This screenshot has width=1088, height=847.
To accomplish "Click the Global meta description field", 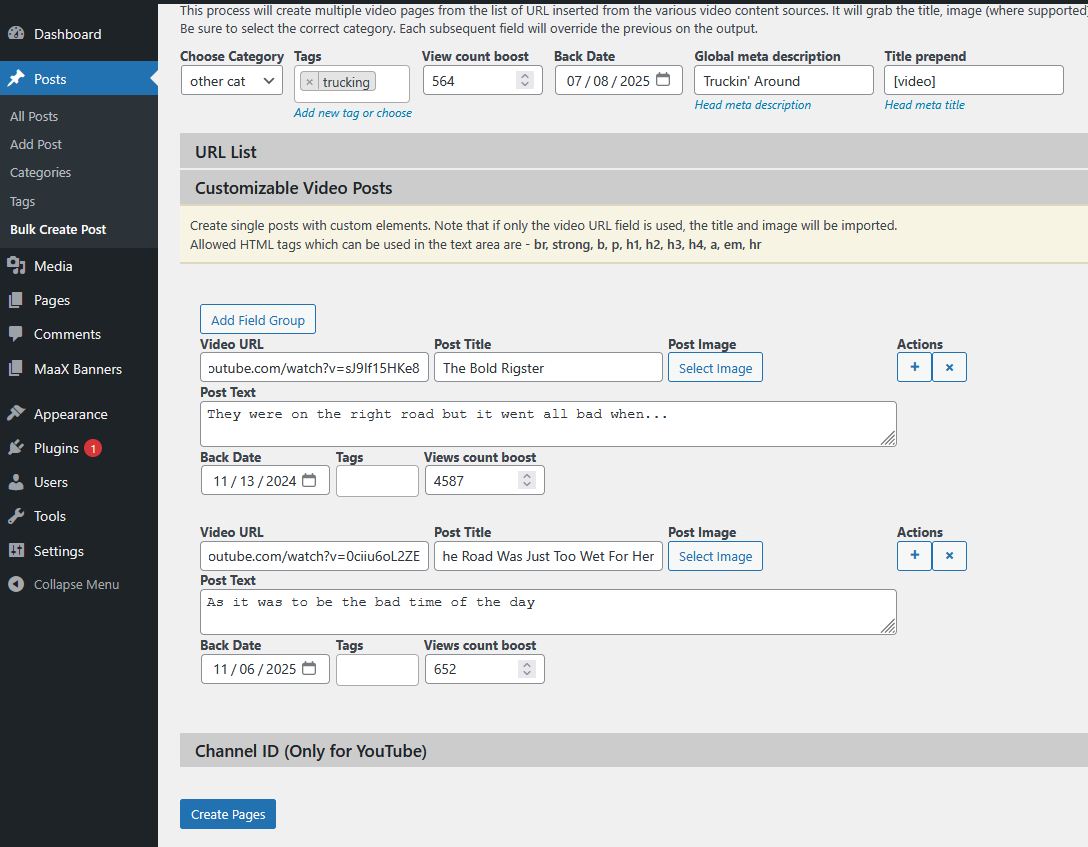I will (x=783, y=81).
